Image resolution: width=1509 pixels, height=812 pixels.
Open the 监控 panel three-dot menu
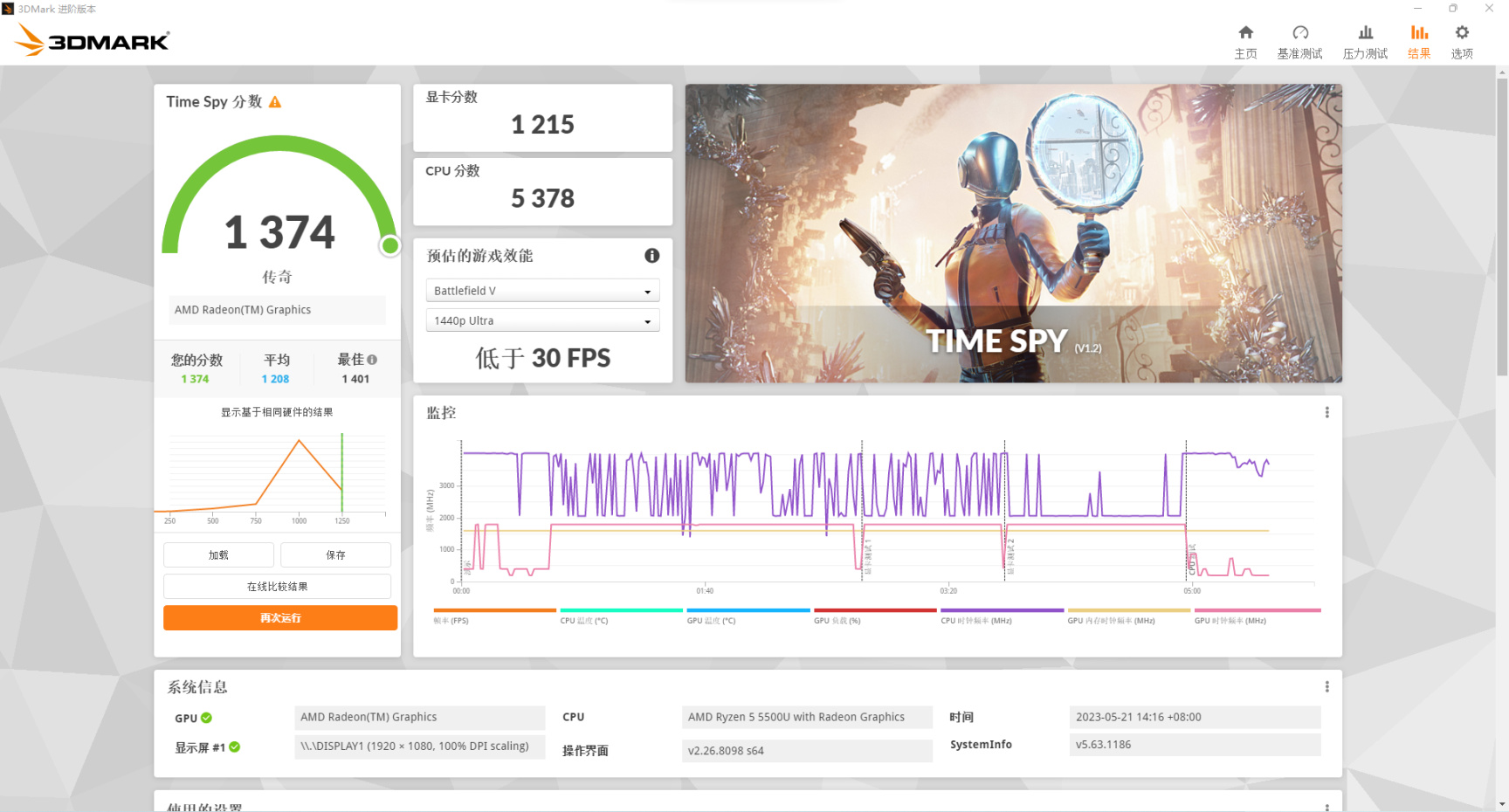pos(1326,412)
